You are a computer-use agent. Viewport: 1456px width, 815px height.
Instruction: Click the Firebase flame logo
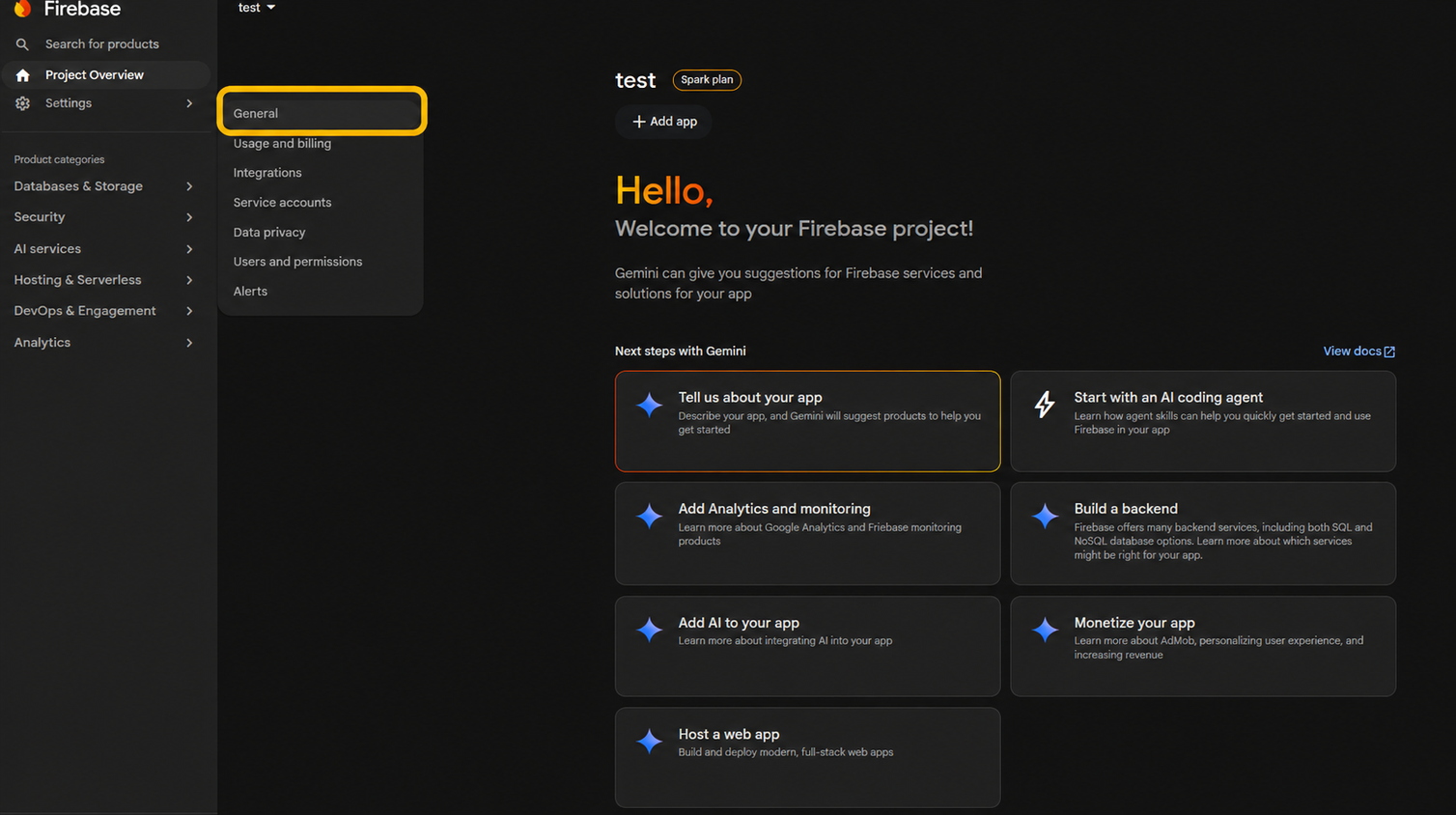[x=22, y=9]
